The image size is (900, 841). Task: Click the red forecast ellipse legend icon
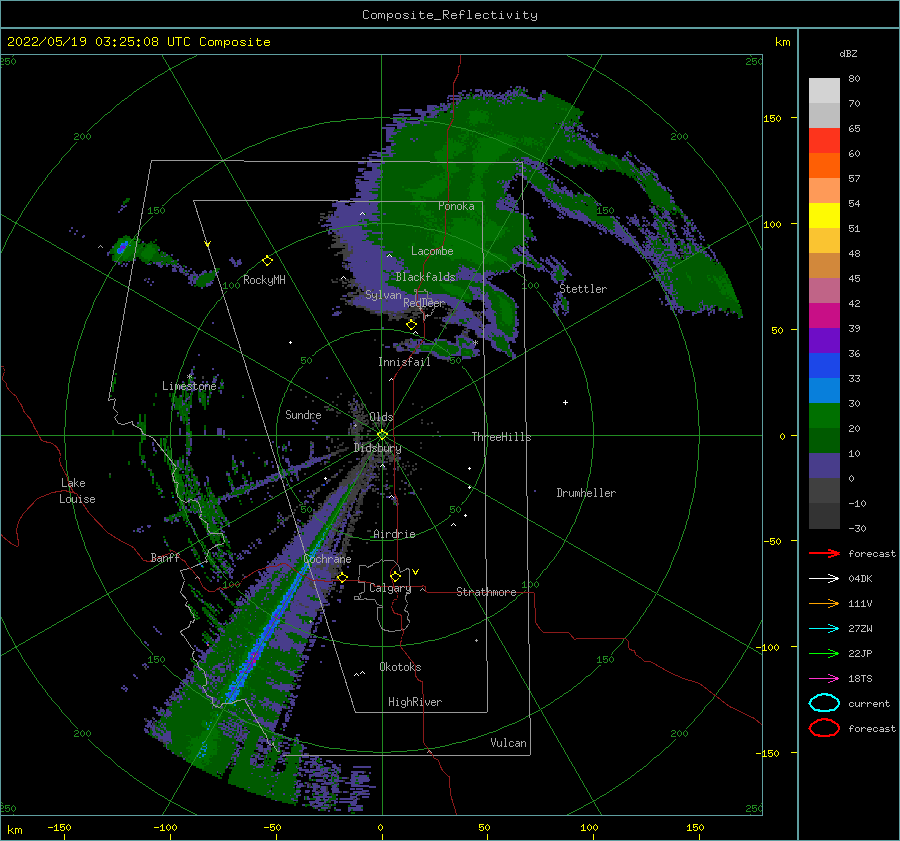pos(824,728)
